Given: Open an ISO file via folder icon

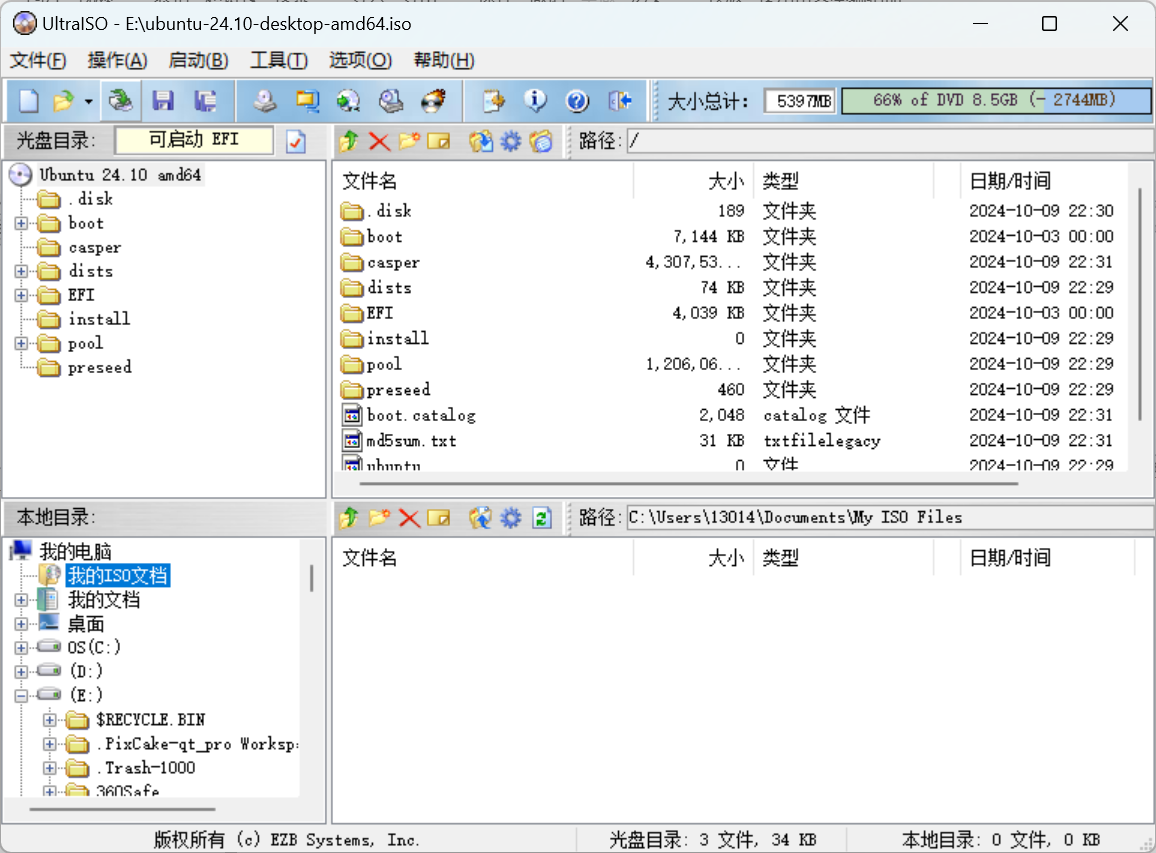Looking at the screenshot, I should (x=64, y=100).
